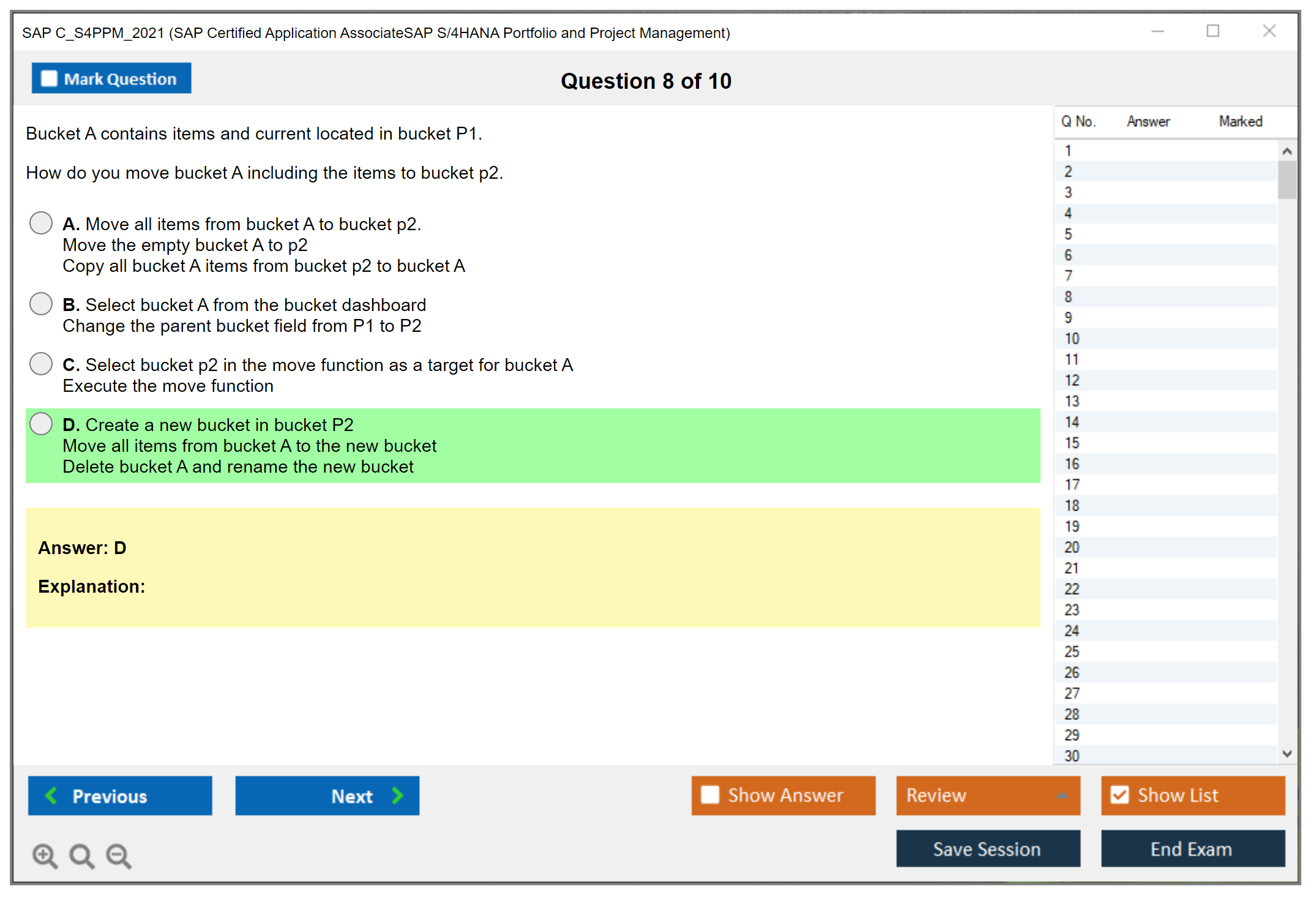Screen dimensions: 1316x900
Task: Minimize the exam window
Action: click(1157, 31)
